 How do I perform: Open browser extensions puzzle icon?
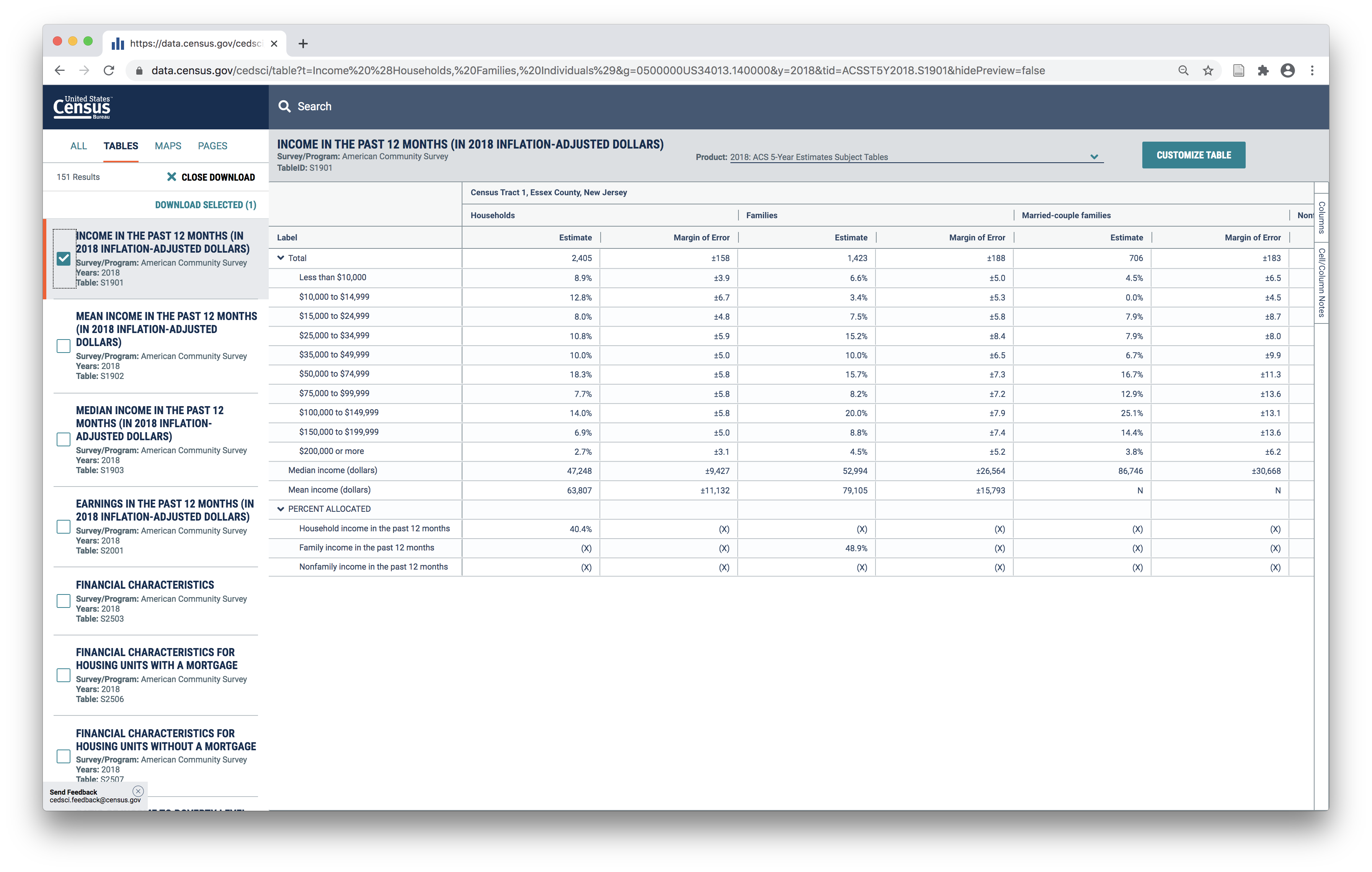pos(1263,71)
